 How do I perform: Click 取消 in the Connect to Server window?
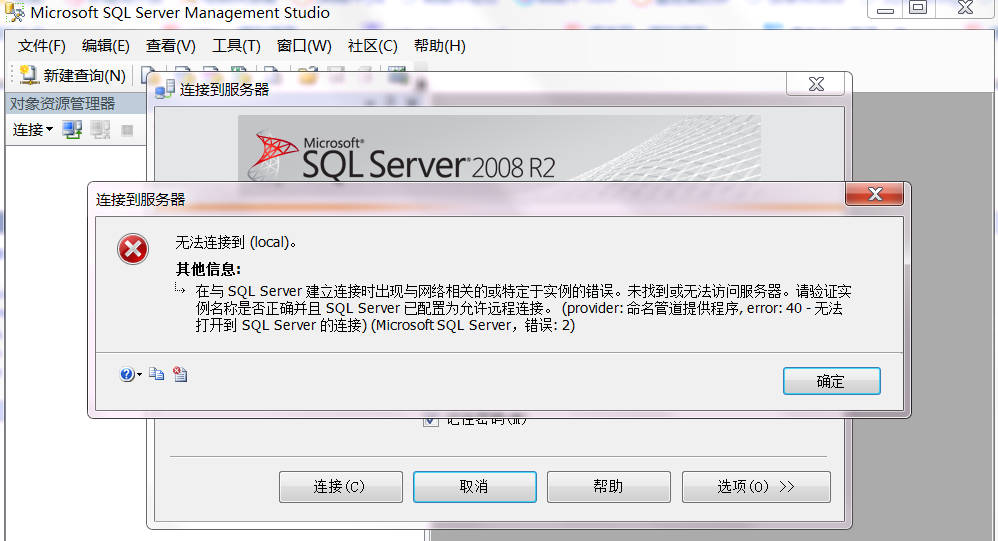(475, 487)
